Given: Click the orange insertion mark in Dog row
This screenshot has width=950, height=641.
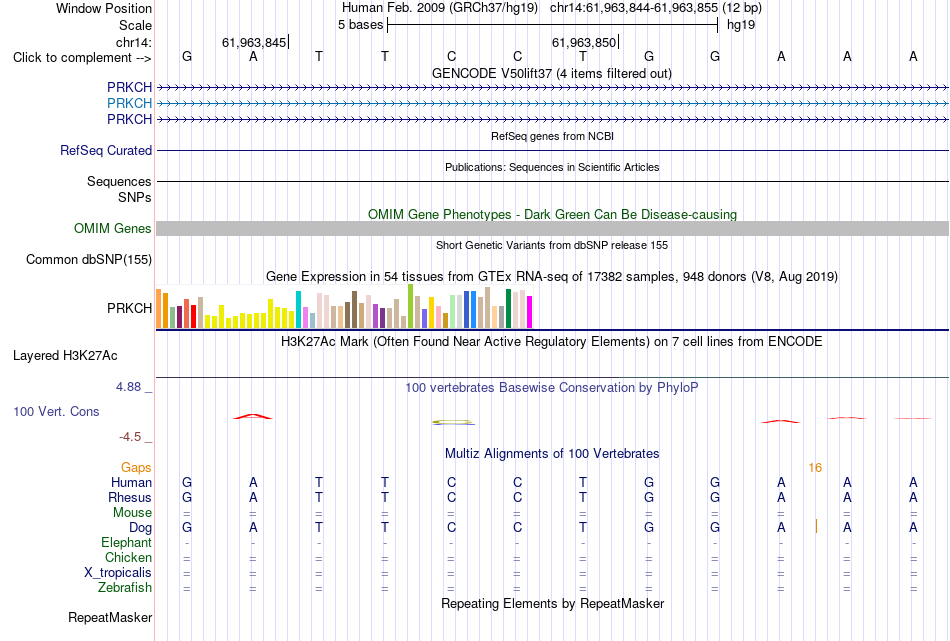Looking at the screenshot, I should click(x=816, y=526).
